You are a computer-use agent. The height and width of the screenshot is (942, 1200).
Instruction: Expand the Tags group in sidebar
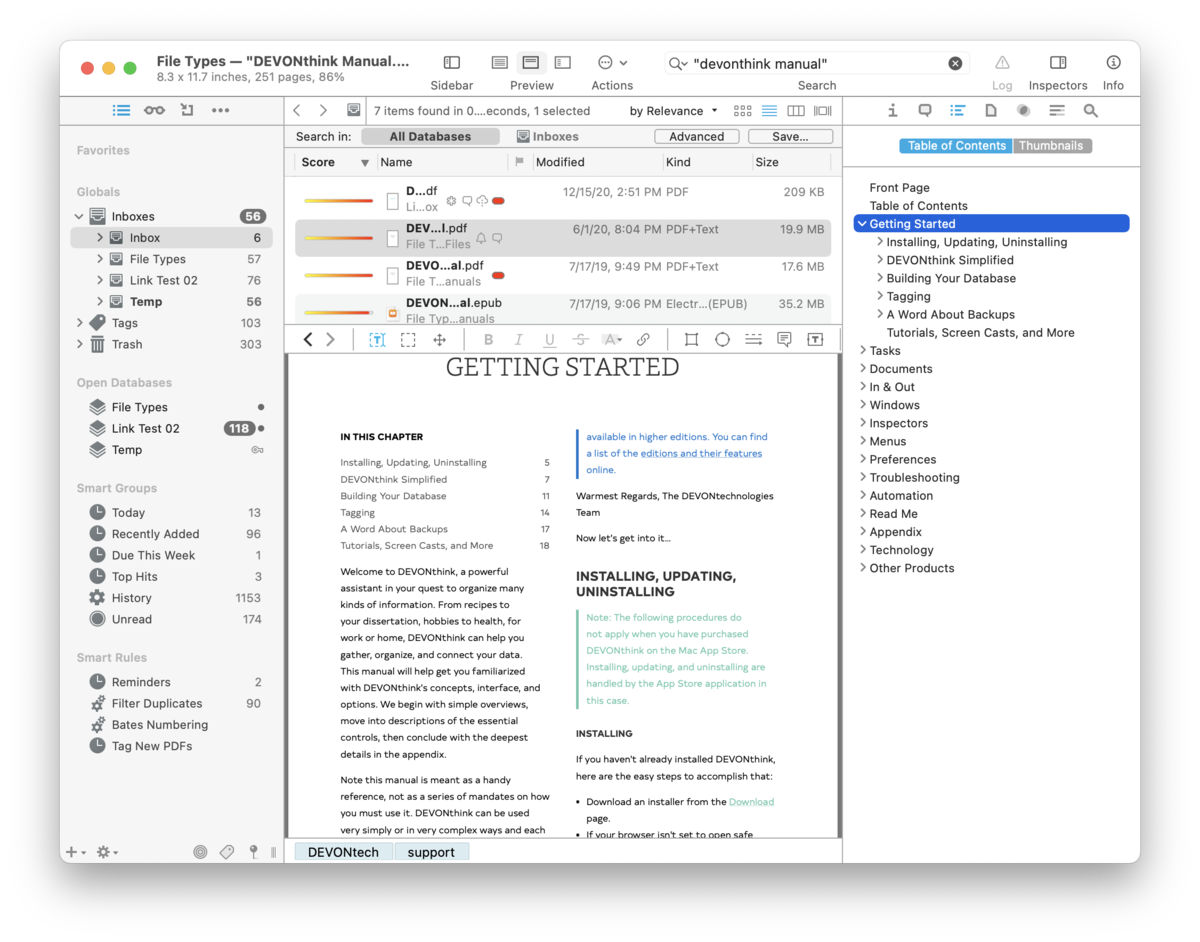coord(80,323)
